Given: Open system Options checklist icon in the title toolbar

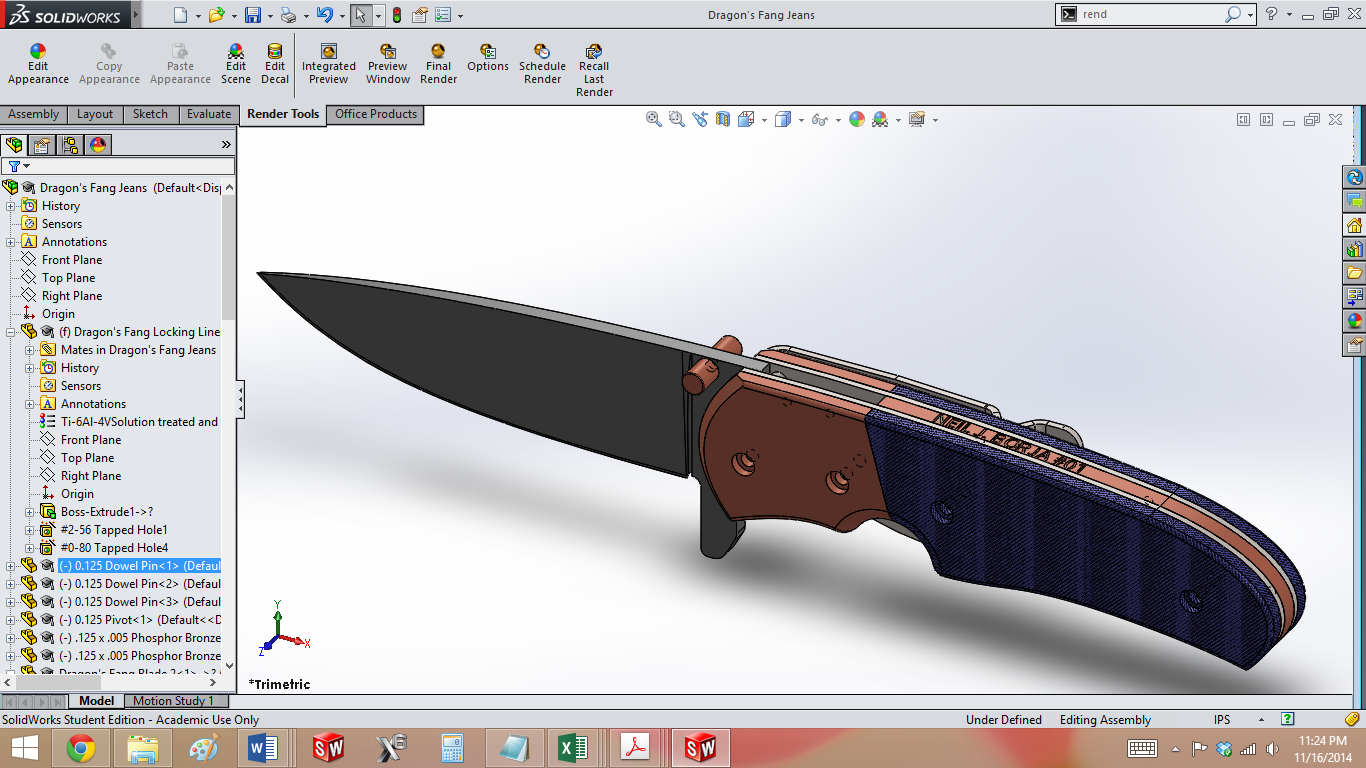Looking at the screenshot, I should (x=443, y=15).
